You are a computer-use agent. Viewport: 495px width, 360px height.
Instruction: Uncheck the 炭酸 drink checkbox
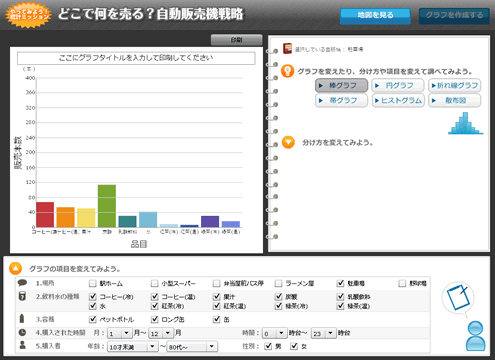coord(278,296)
